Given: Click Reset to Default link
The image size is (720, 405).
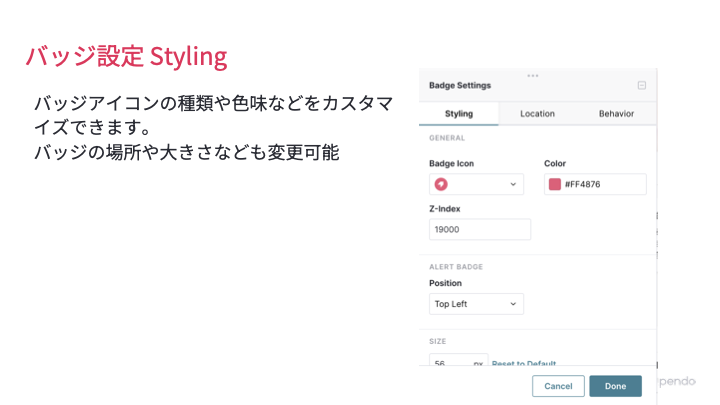Looking at the screenshot, I should coord(524,363).
